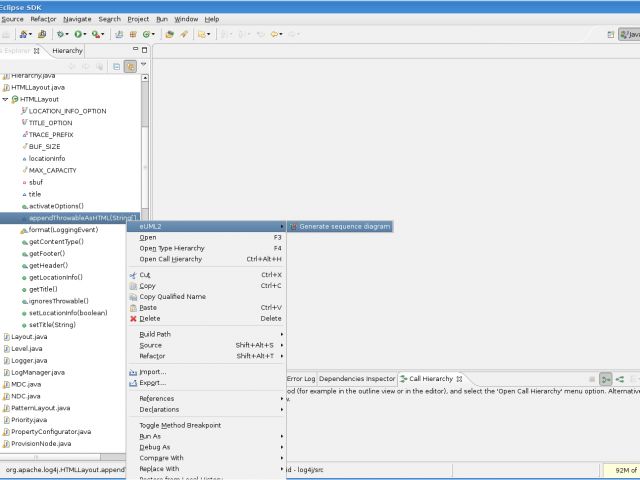Click the Call Hierarchy tab icon
The image size is (640, 480).
click(x=402, y=379)
